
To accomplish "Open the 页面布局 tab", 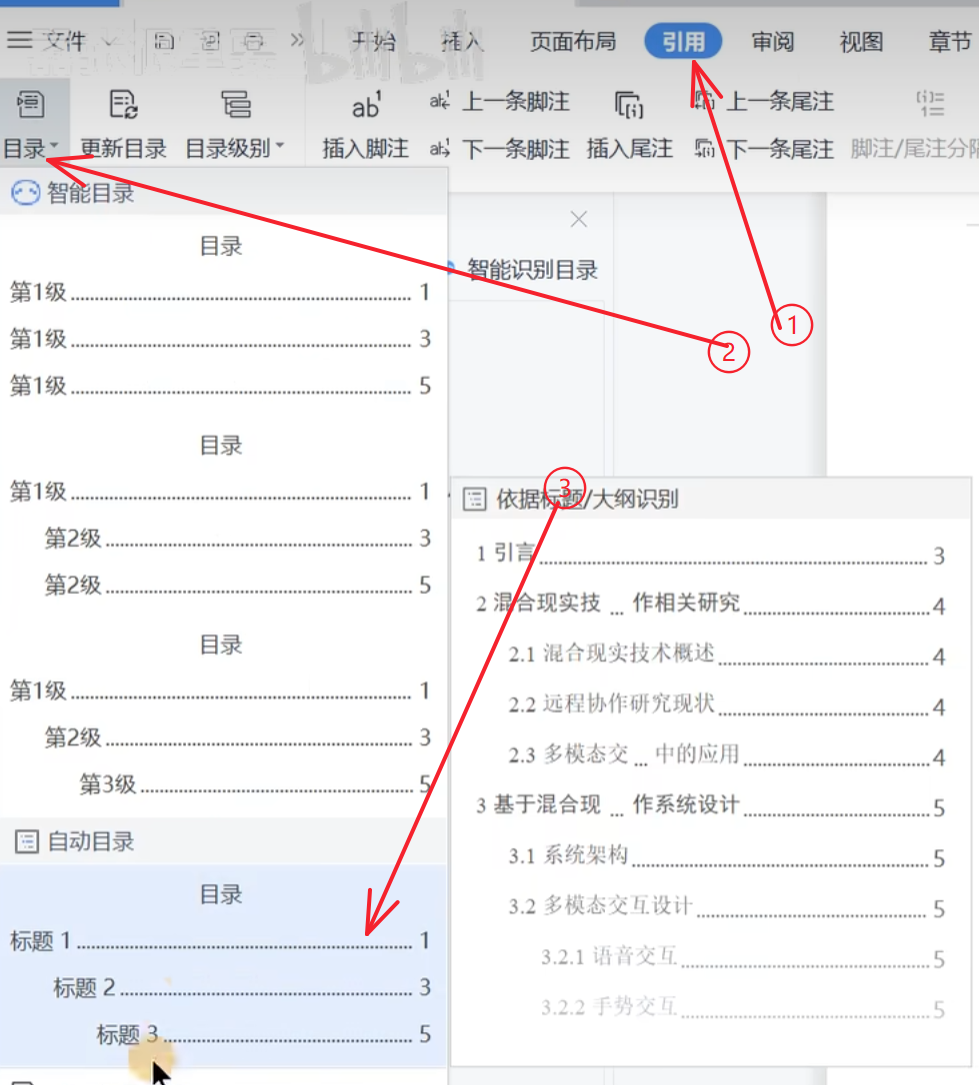I will [x=573, y=42].
